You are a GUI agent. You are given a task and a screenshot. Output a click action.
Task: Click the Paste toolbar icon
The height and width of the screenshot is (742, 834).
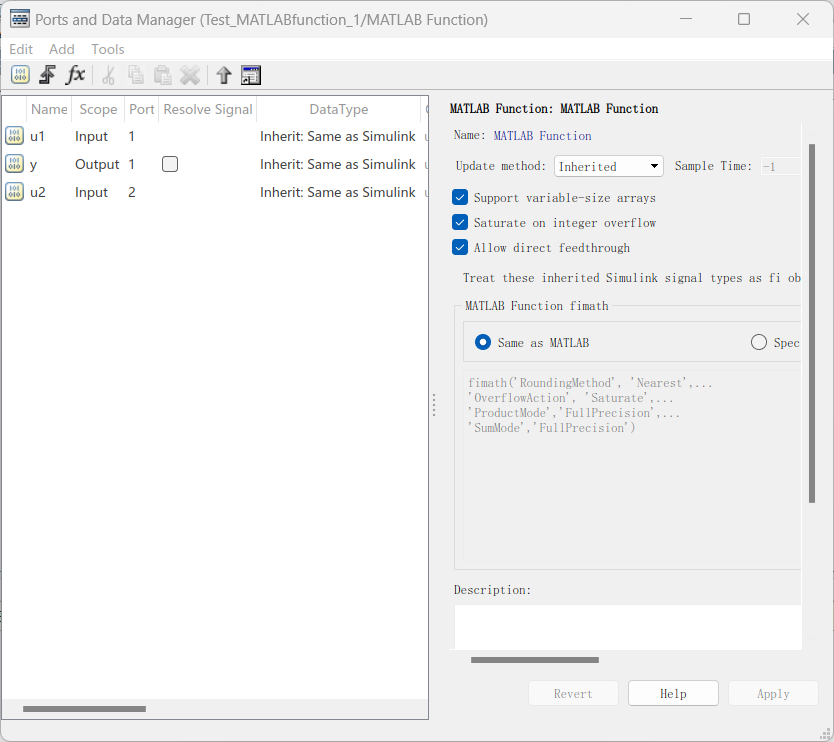(x=162, y=75)
